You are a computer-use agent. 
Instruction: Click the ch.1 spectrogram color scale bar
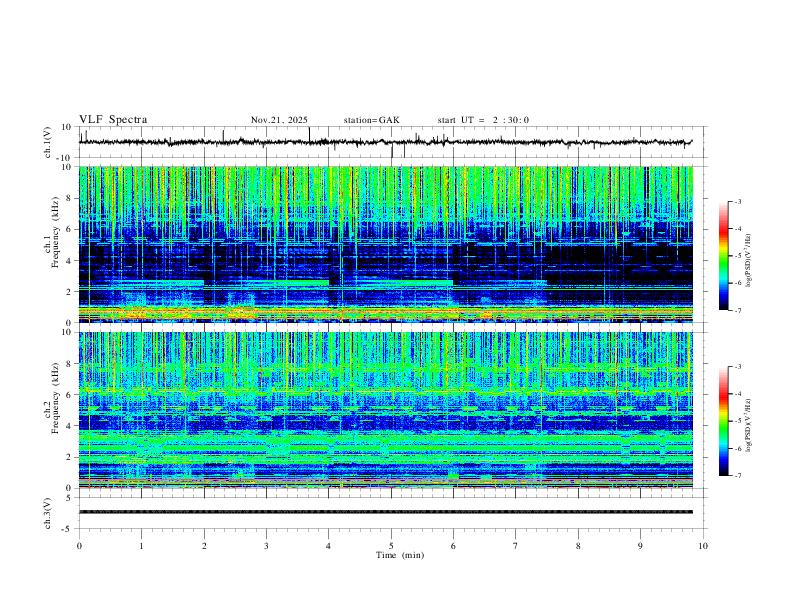(x=724, y=256)
